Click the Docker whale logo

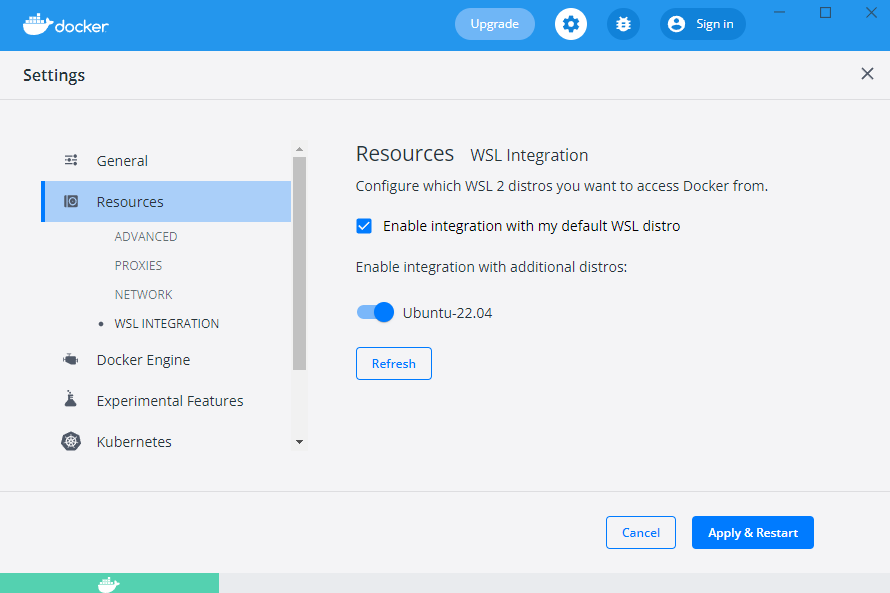tap(65, 24)
